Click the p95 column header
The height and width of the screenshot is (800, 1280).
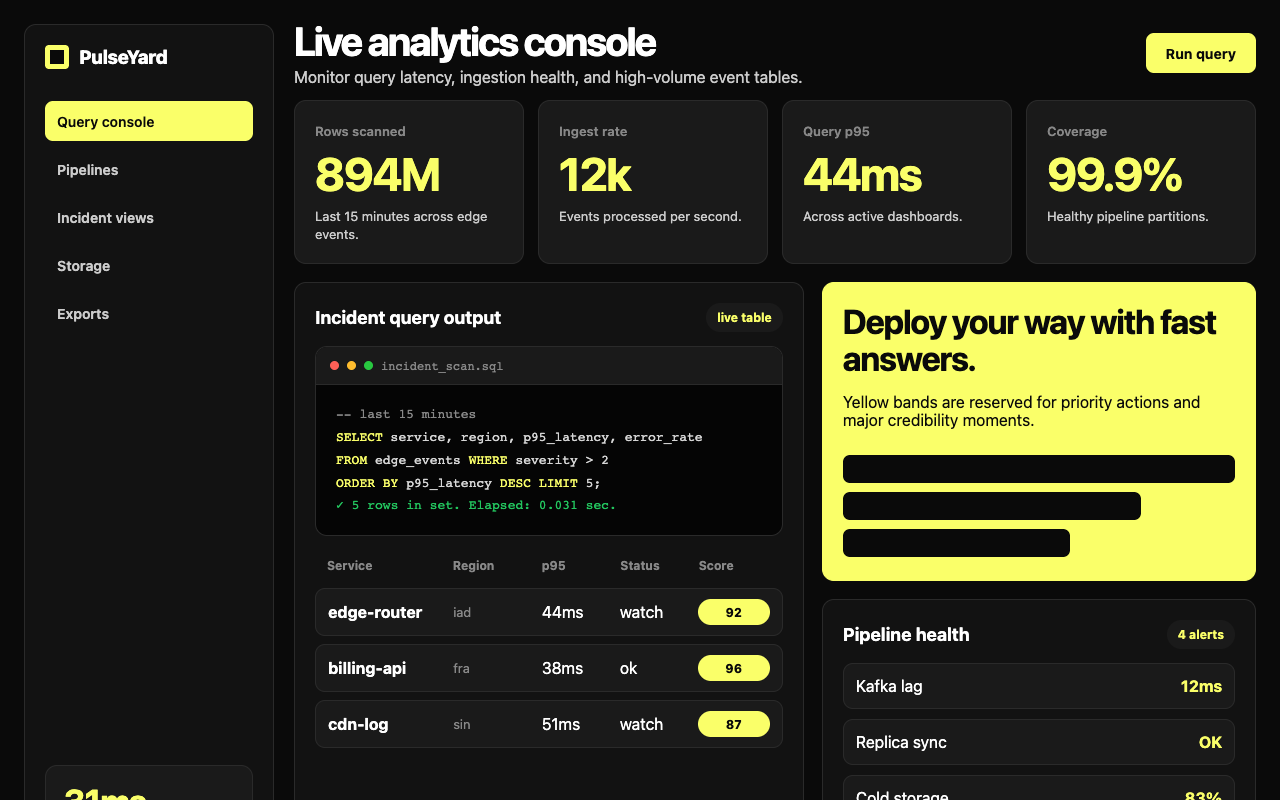coord(554,566)
